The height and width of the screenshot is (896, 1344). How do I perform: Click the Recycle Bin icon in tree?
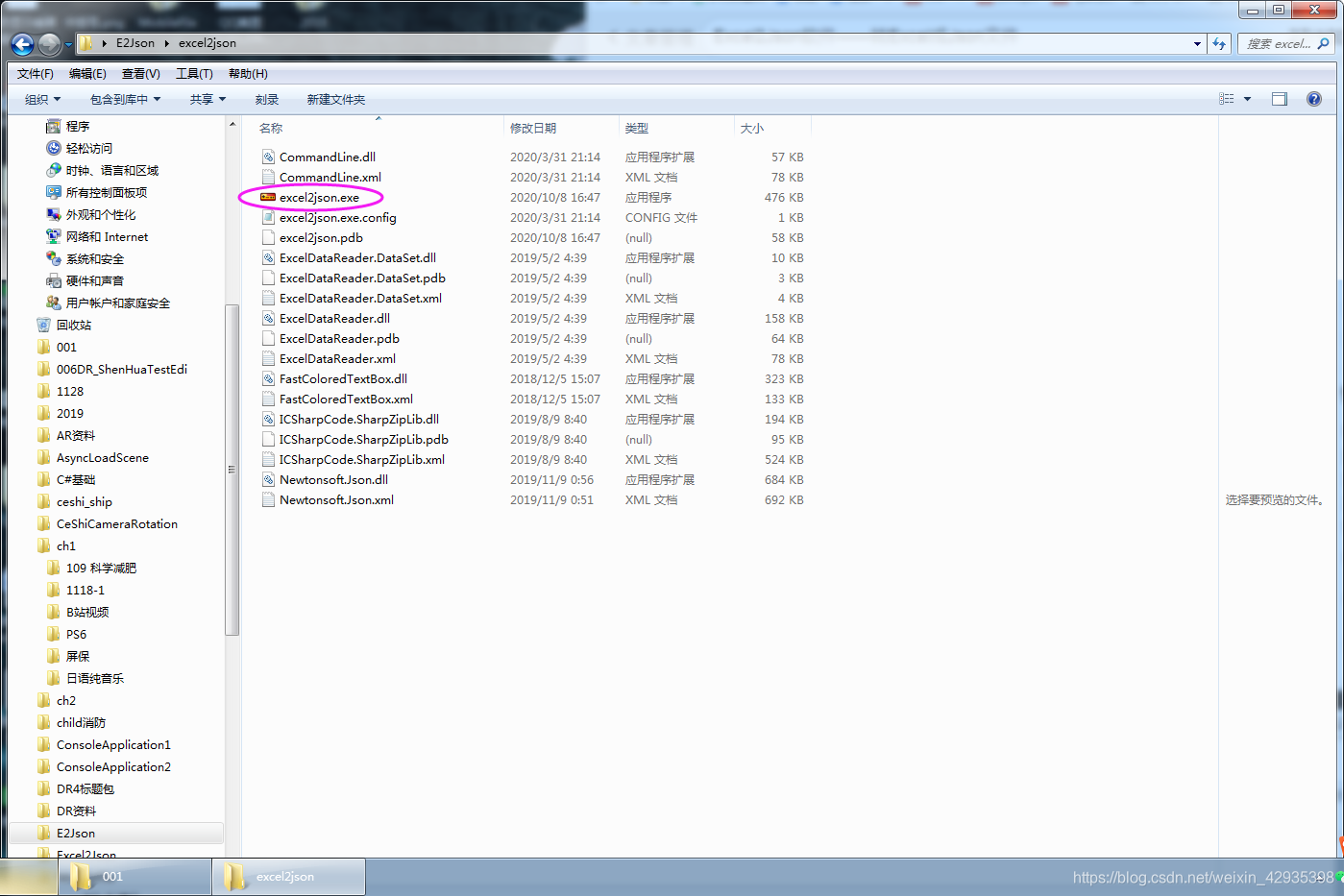44,325
